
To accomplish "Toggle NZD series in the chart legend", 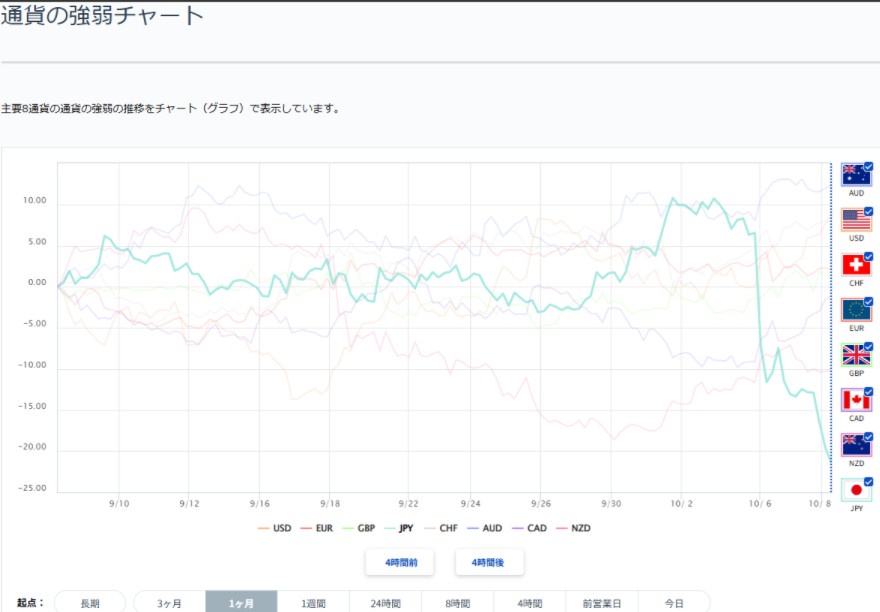I will [x=574, y=528].
